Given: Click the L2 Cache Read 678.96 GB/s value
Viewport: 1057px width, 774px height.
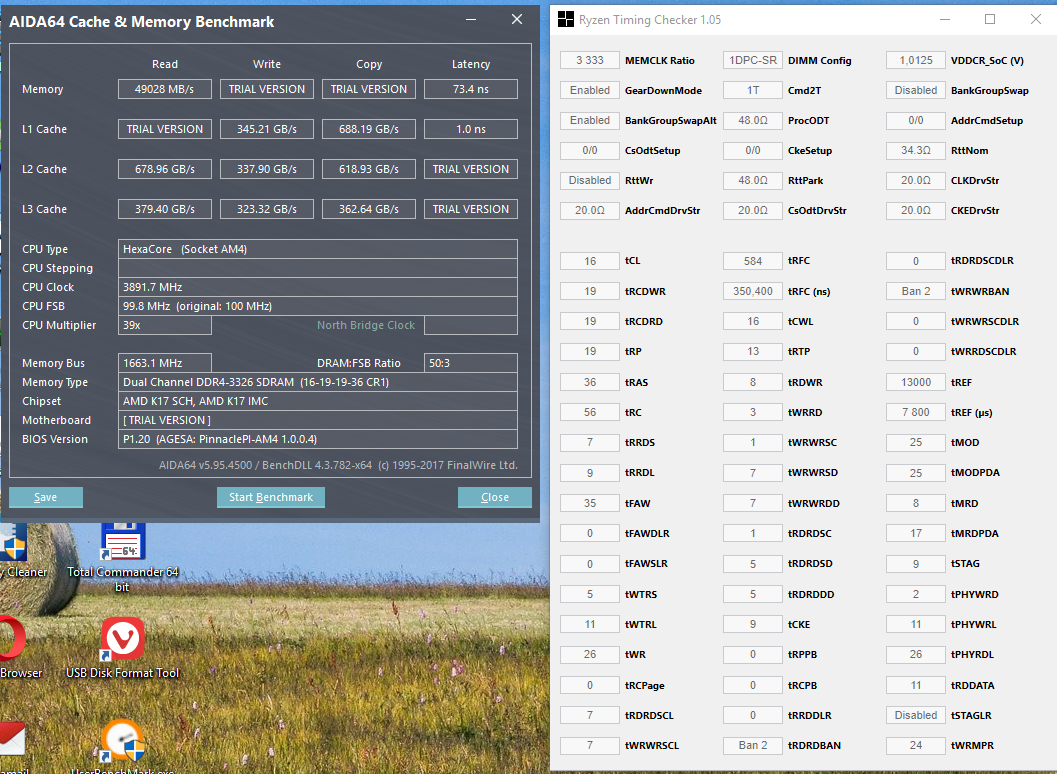Looking at the screenshot, I should coord(164,169).
